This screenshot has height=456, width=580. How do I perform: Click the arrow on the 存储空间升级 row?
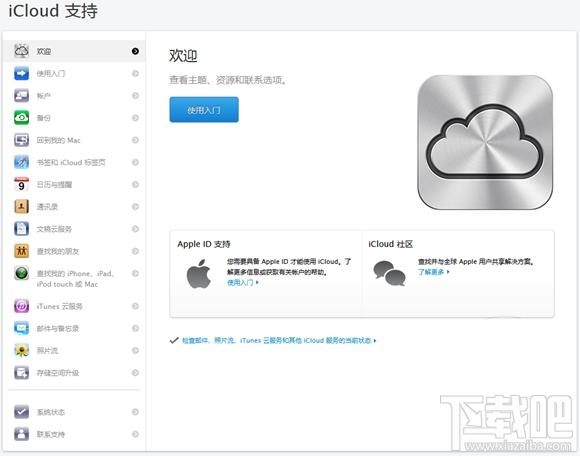click(135, 372)
